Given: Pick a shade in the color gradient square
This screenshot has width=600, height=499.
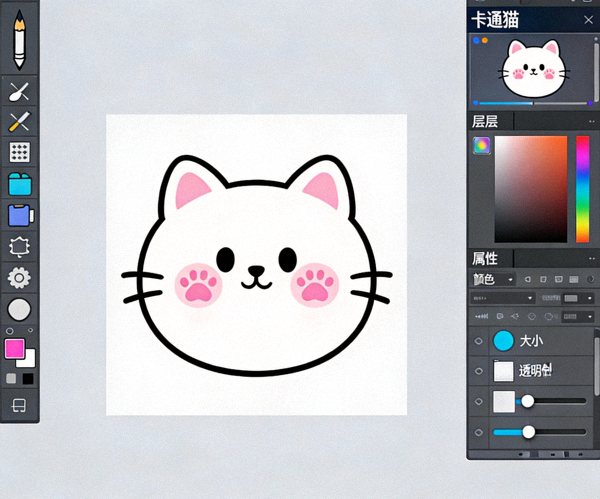Looking at the screenshot, I should [x=531, y=189].
